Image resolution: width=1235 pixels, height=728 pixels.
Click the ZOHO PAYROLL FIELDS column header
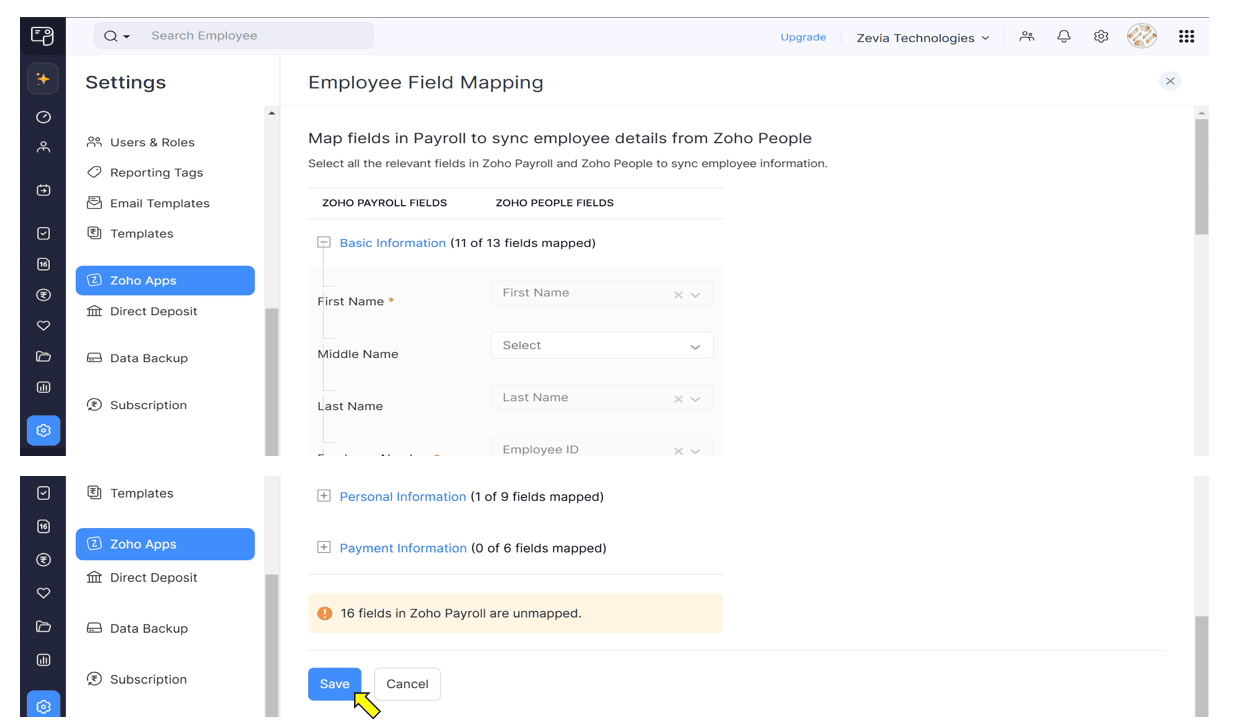pos(384,203)
